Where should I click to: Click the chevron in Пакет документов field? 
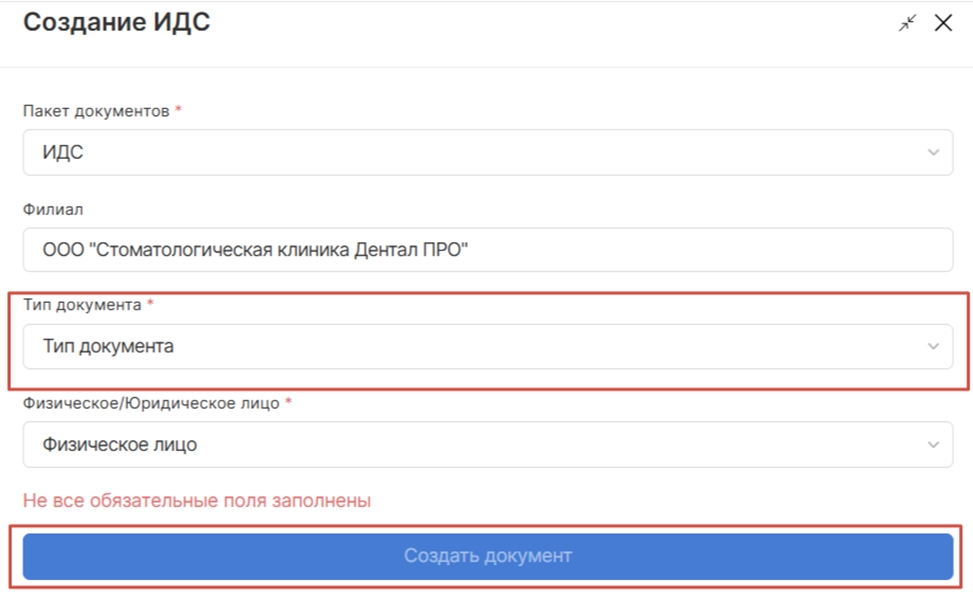tap(933, 152)
